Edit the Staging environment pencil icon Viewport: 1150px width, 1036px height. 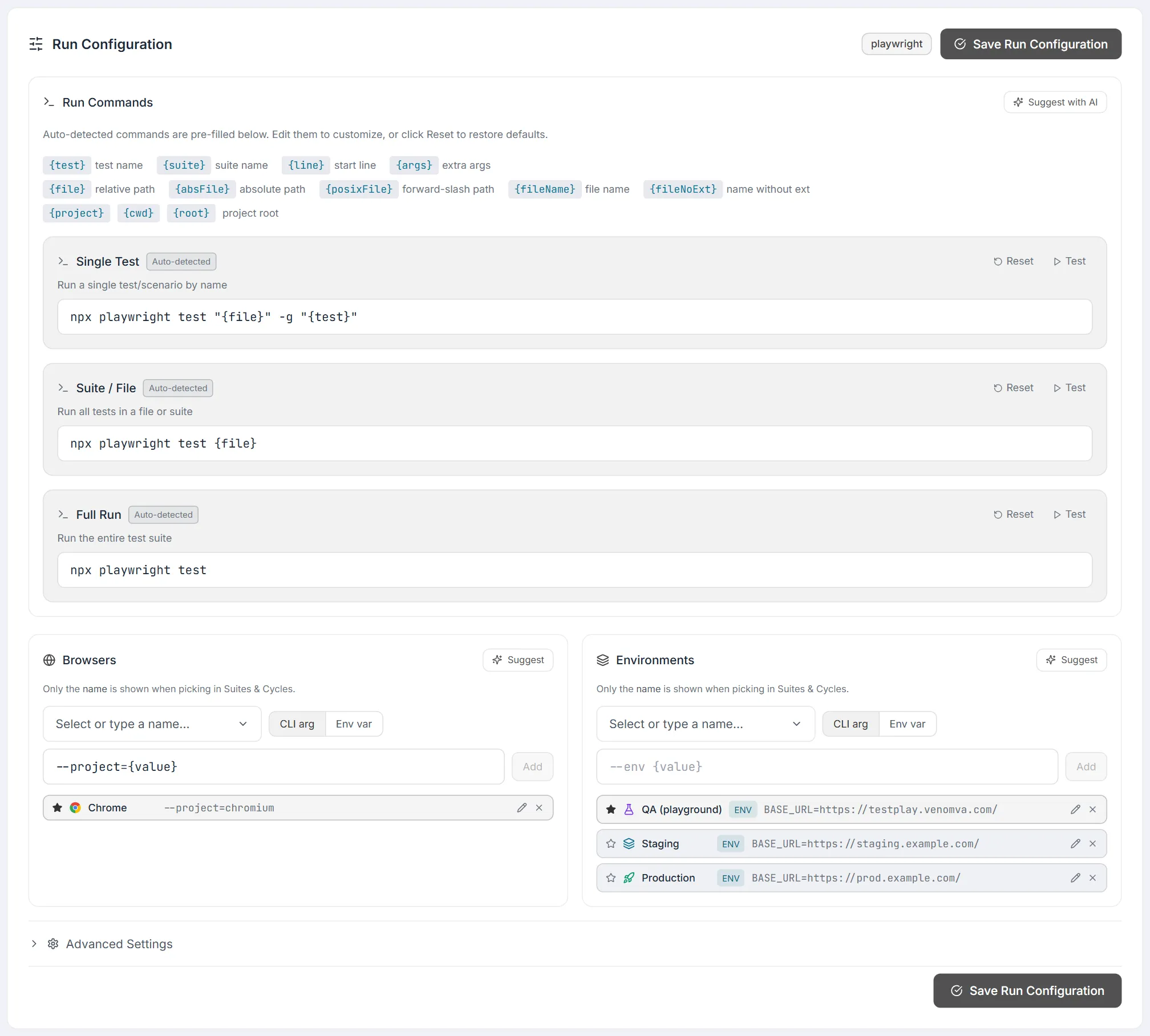pos(1075,844)
